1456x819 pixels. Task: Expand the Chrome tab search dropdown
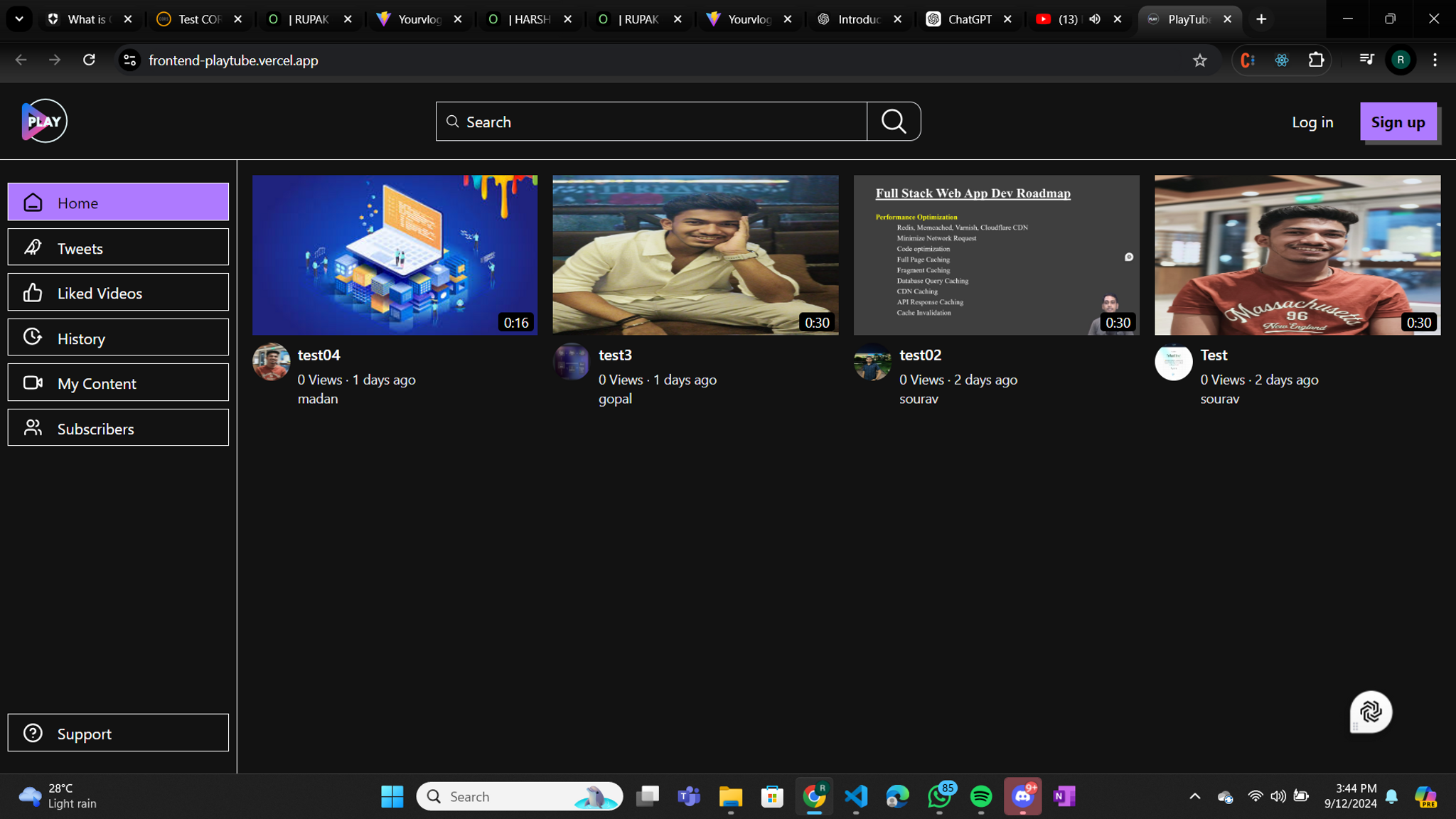(x=19, y=19)
